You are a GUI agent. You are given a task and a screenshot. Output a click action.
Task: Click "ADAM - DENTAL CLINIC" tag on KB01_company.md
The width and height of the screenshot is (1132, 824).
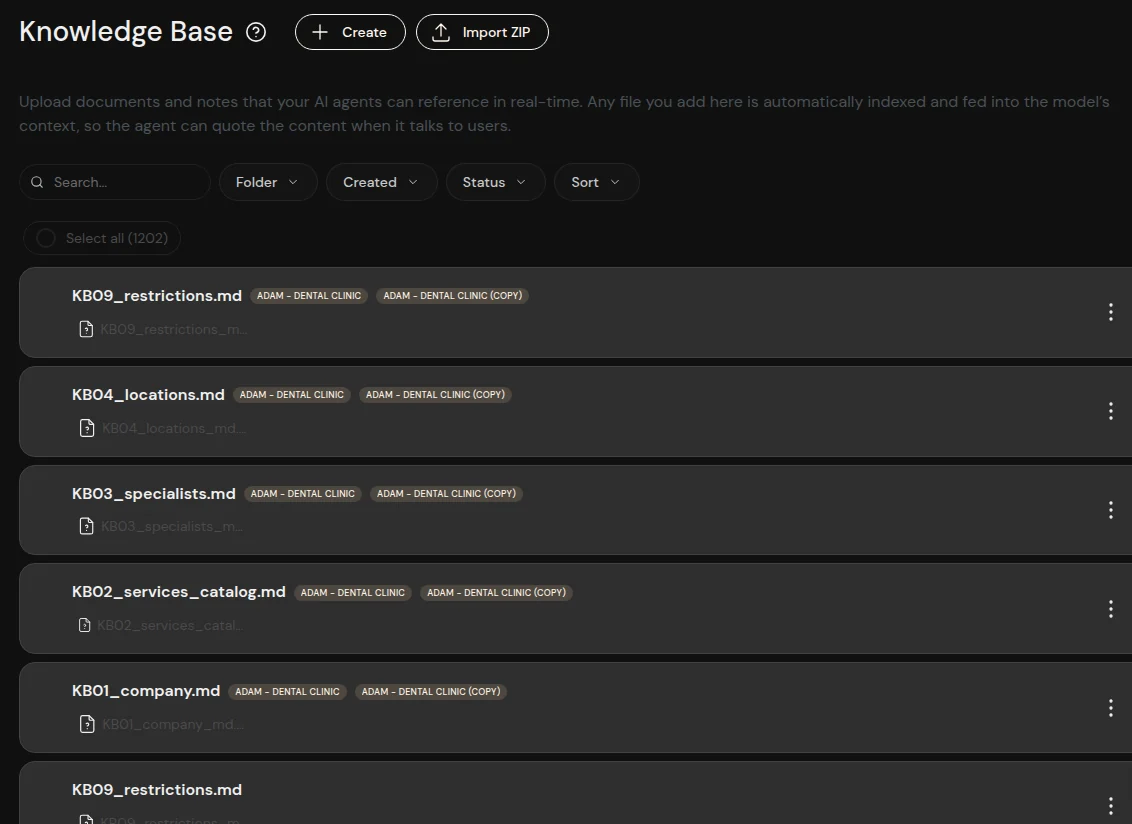click(x=287, y=692)
